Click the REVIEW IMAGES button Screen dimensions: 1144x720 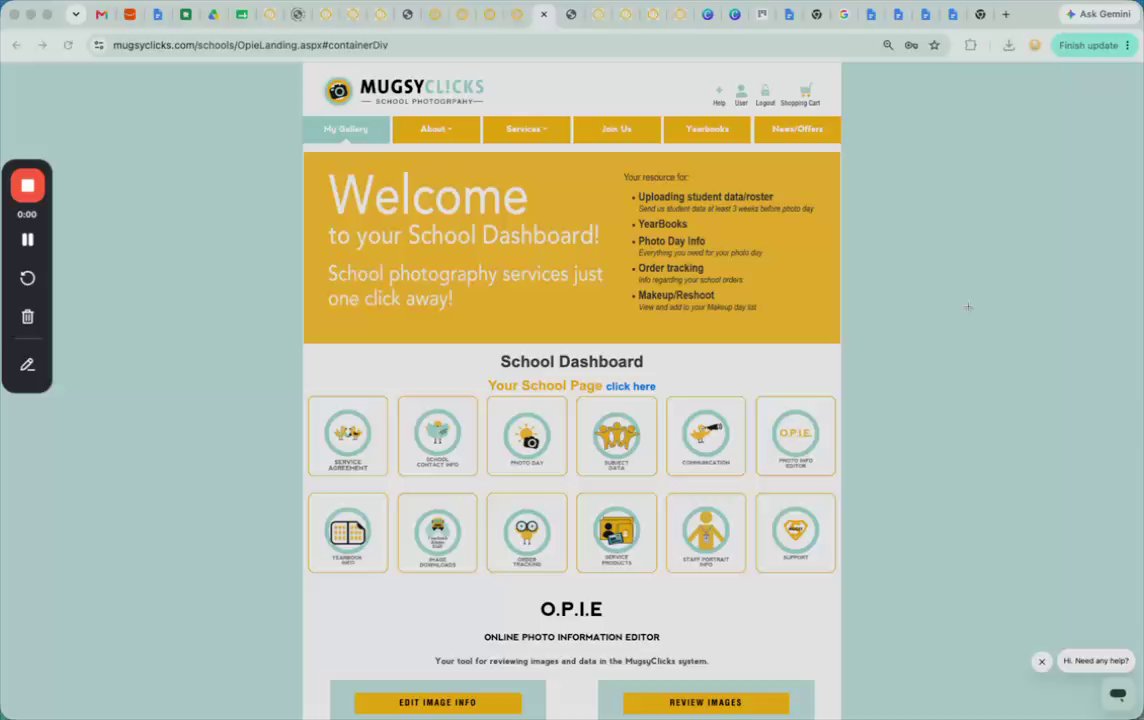click(706, 702)
